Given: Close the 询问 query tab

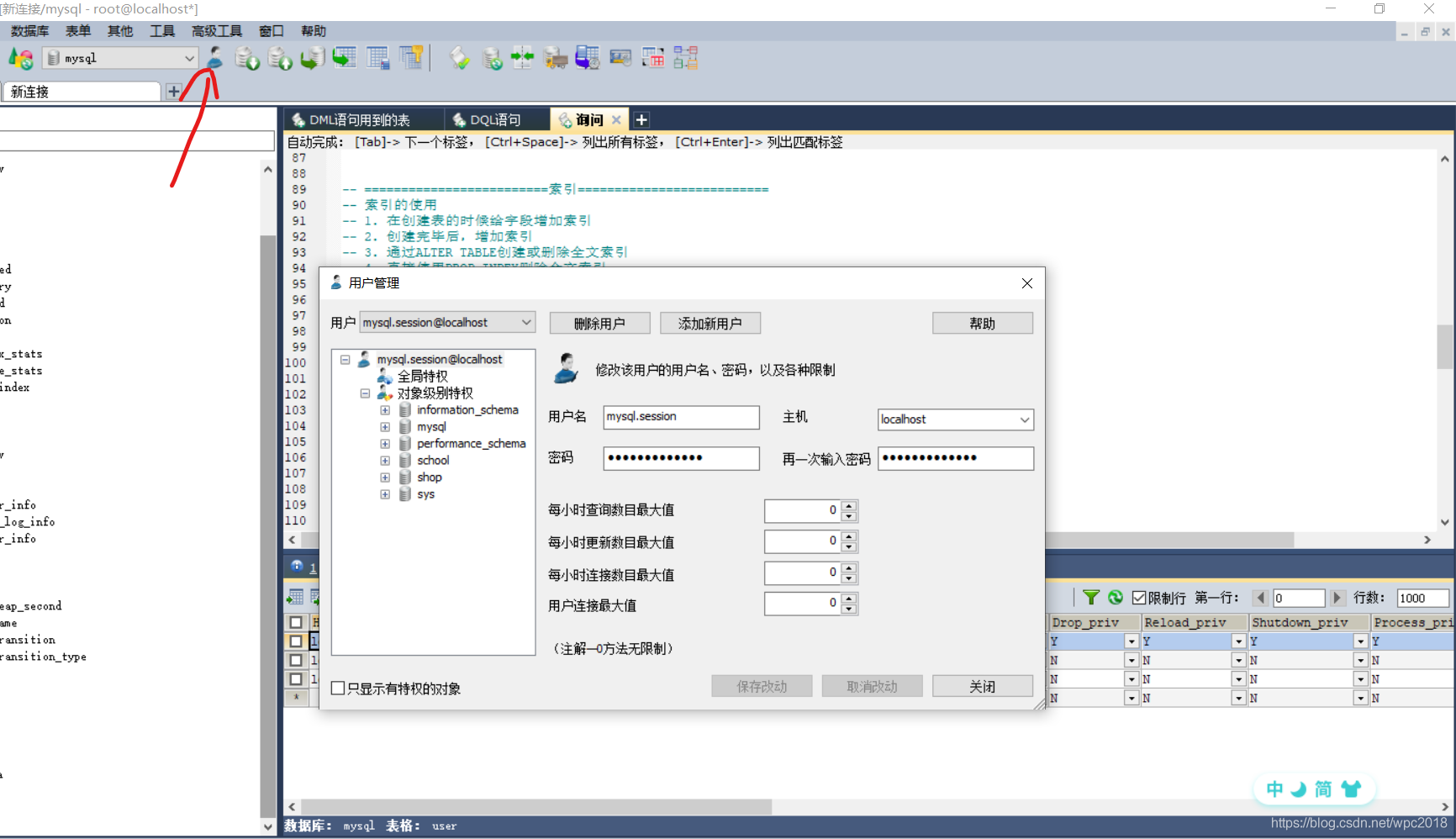Looking at the screenshot, I should (x=616, y=120).
